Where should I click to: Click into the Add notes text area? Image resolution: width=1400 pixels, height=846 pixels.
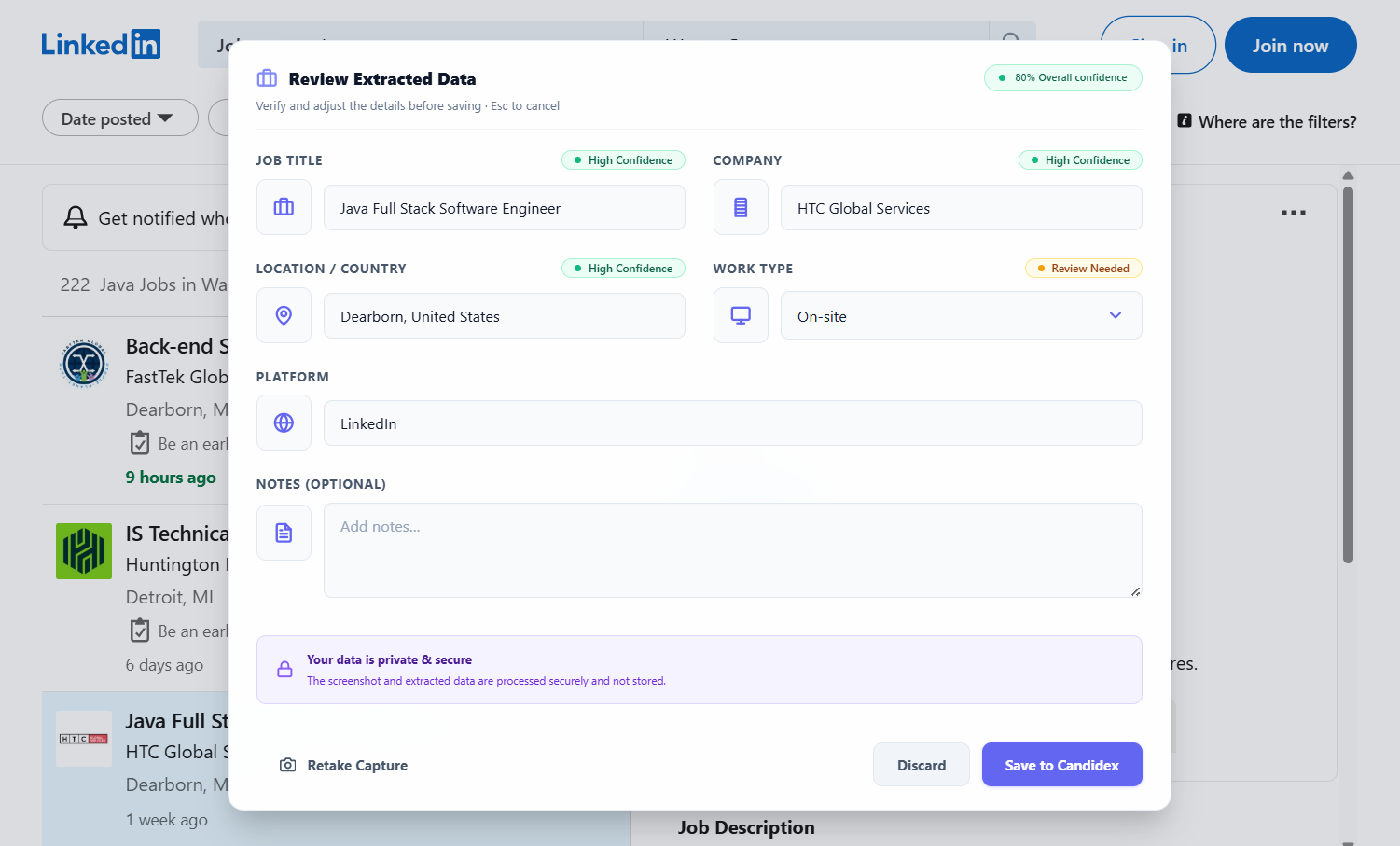732,550
